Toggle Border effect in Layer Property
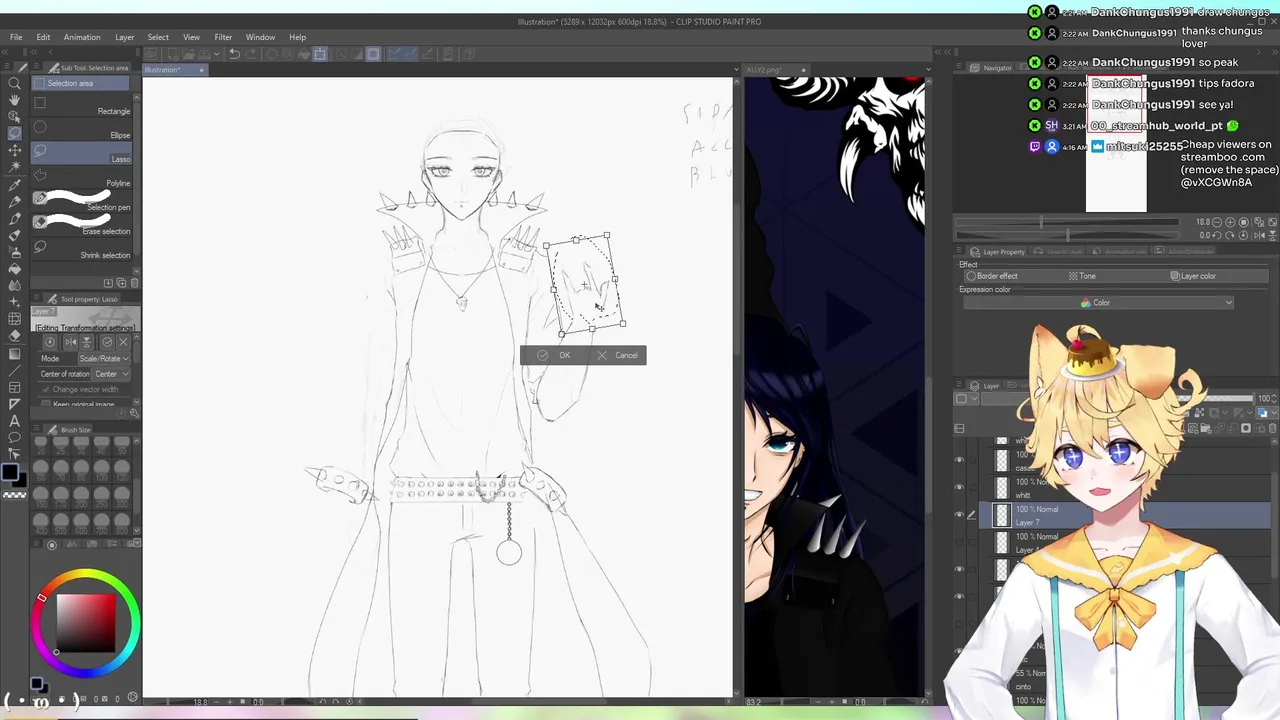The width and height of the screenshot is (1280, 720). (992, 276)
